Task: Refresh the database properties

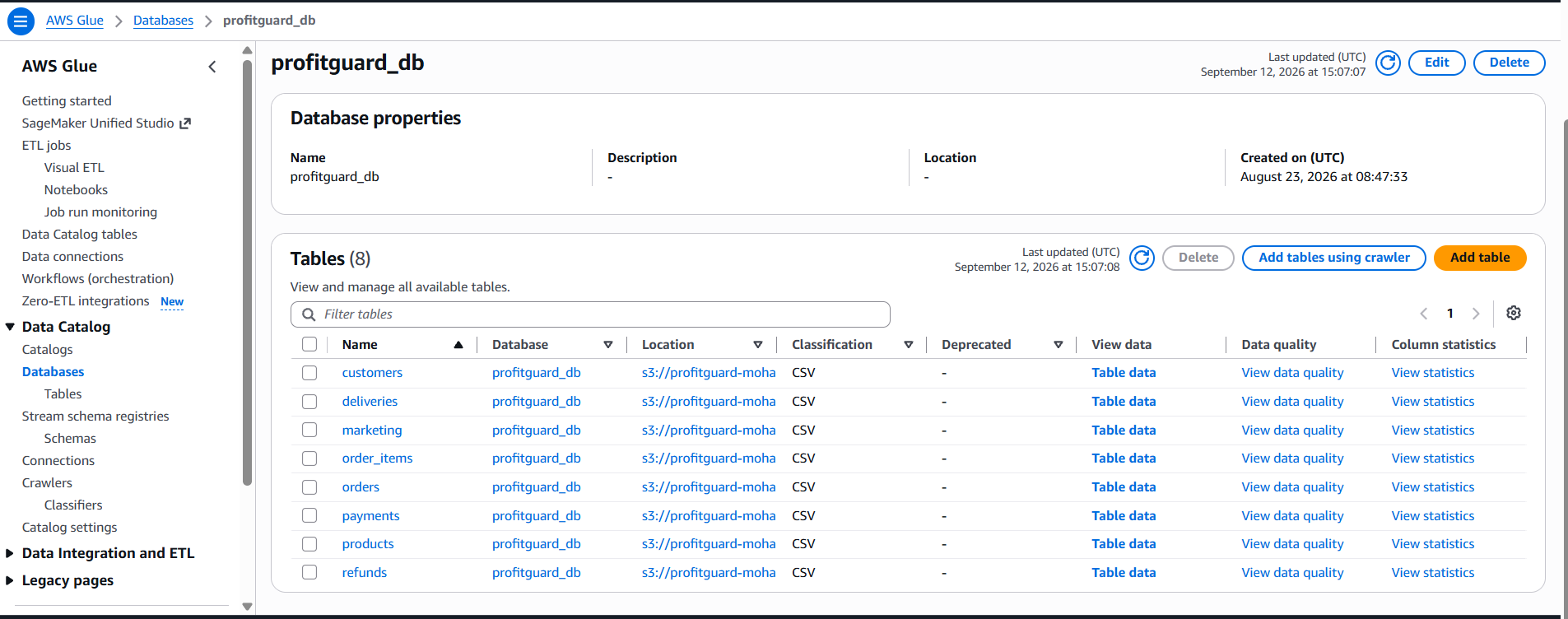Action: click(x=1388, y=63)
